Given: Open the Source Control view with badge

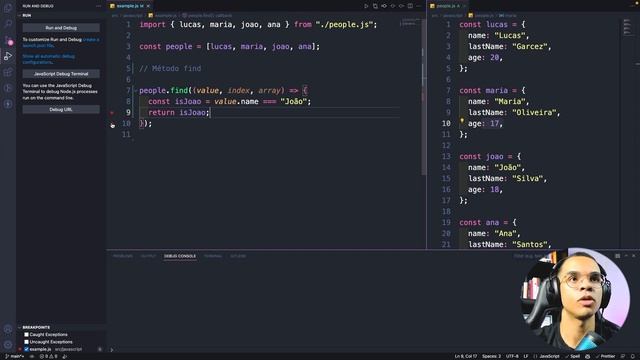Looking at the screenshot, I should pos(8,40).
